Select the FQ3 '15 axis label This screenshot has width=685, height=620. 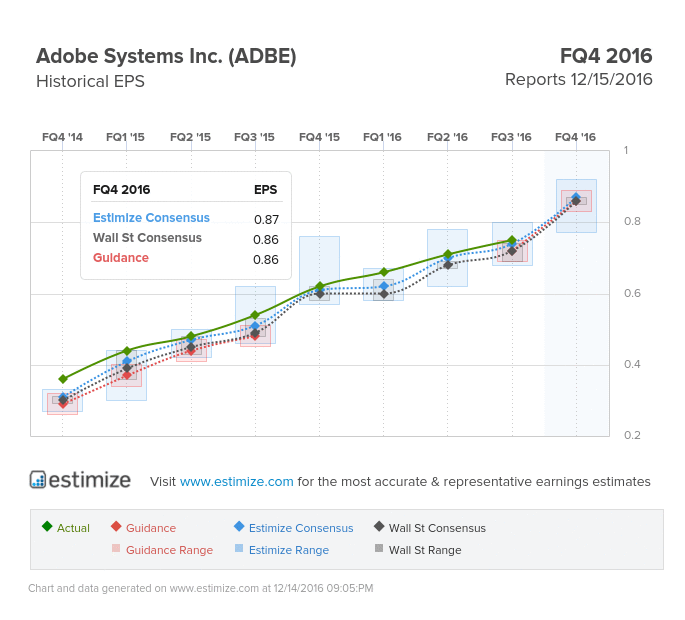[x=254, y=137]
